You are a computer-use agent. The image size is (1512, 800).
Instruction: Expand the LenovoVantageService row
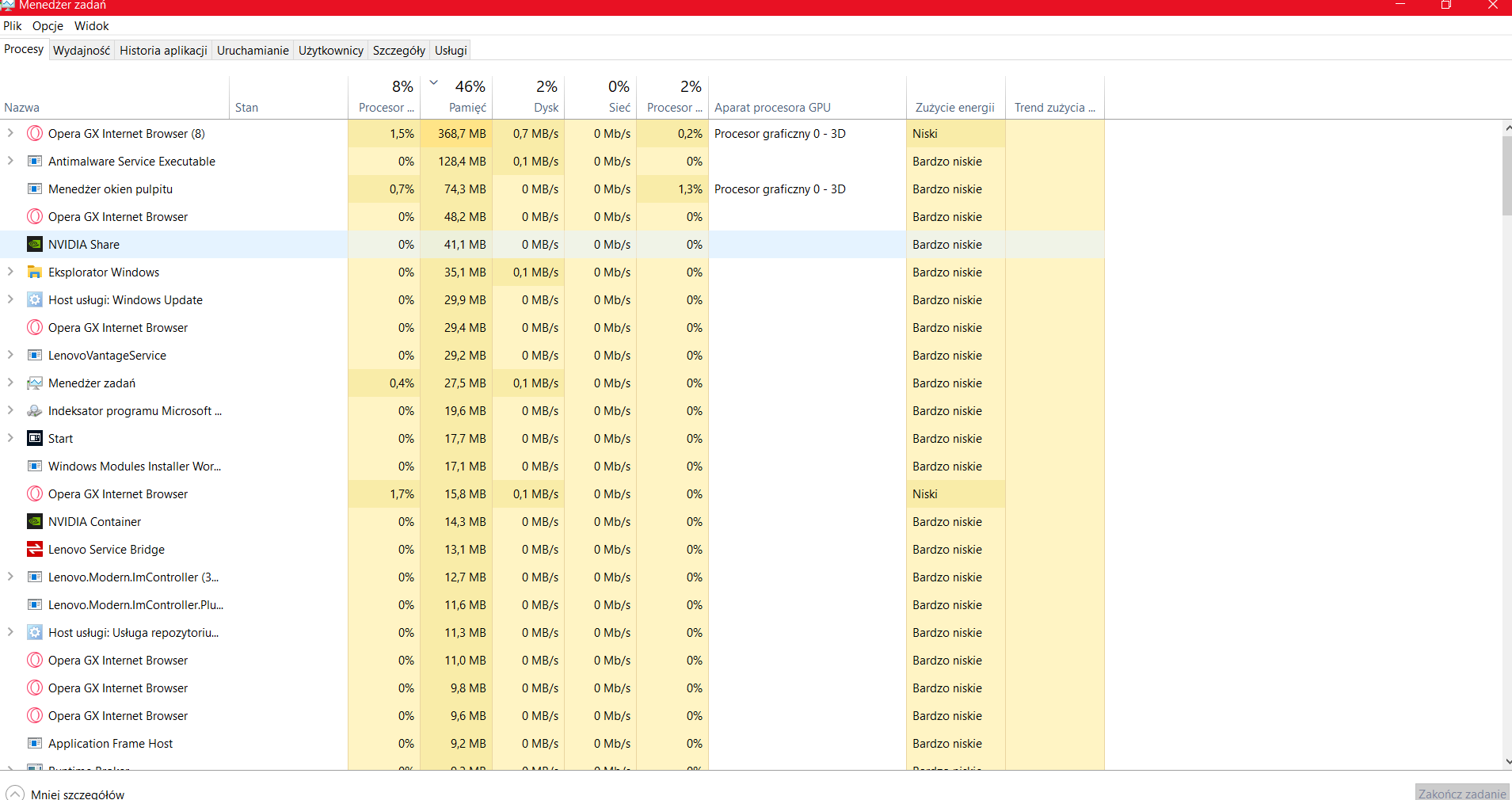pos(10,355)
